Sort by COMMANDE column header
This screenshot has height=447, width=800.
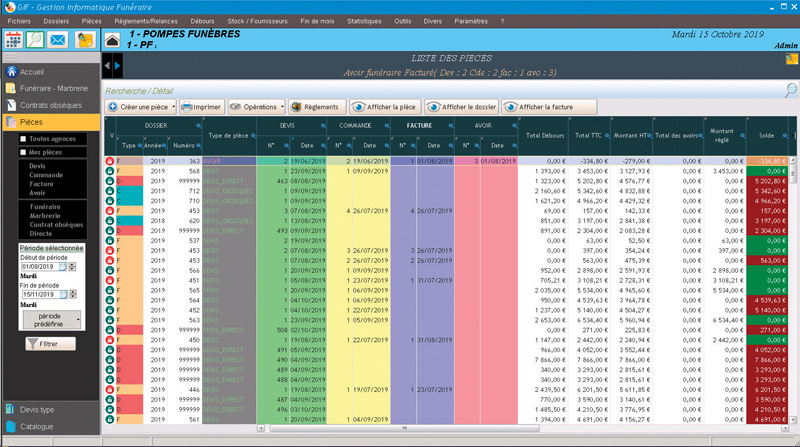[x=356, y=126]
